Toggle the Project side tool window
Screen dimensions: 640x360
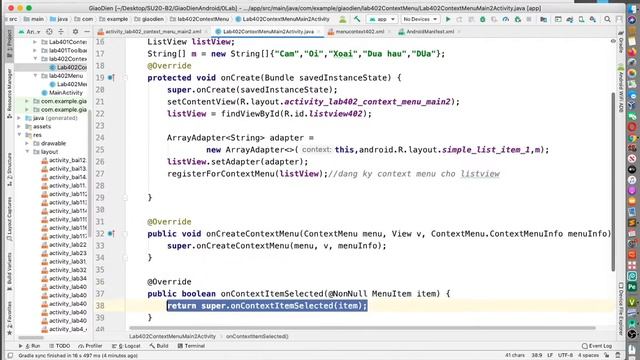click(x=9, y=44)
